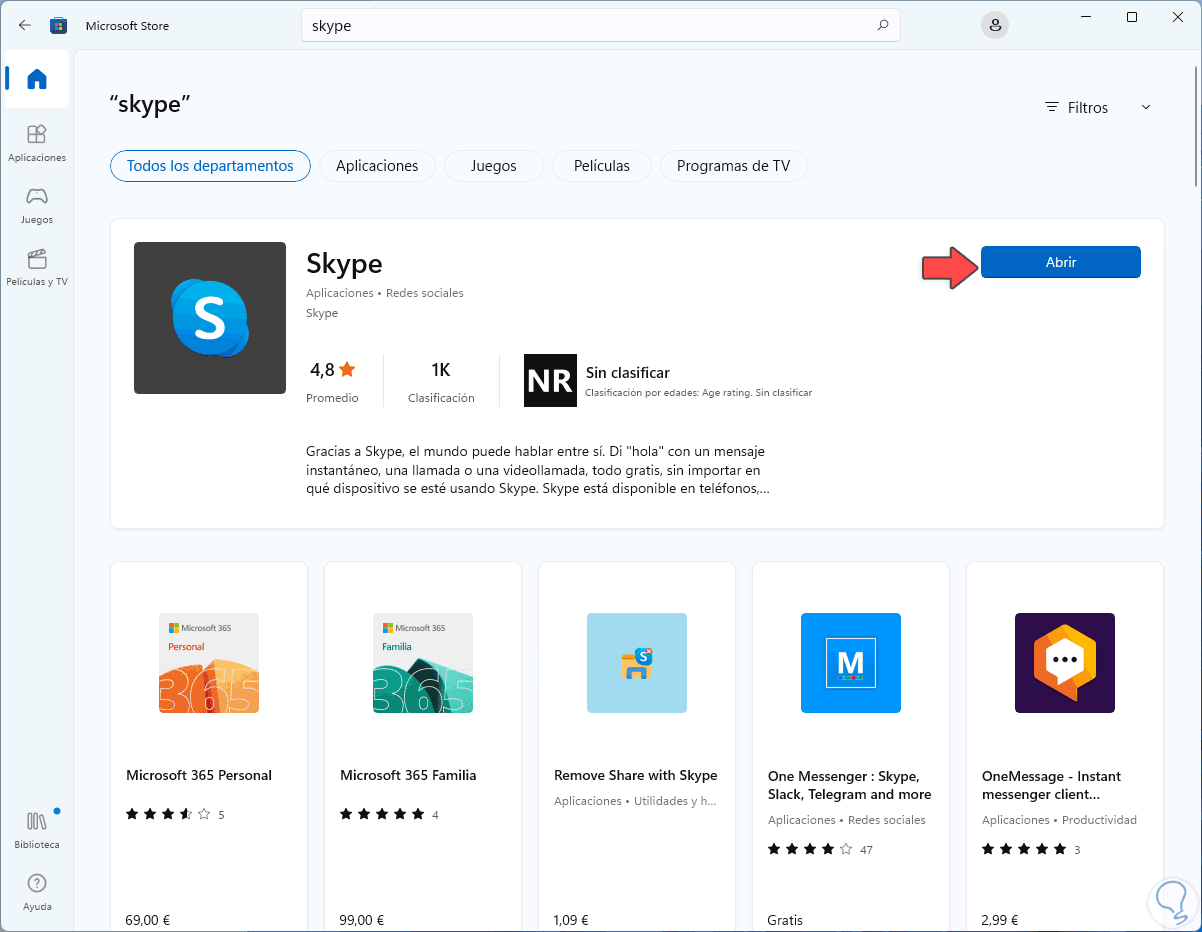Screen dimensions: 1202x932
Task: Close the Microsoft Store window
Action: point(1177,17)
